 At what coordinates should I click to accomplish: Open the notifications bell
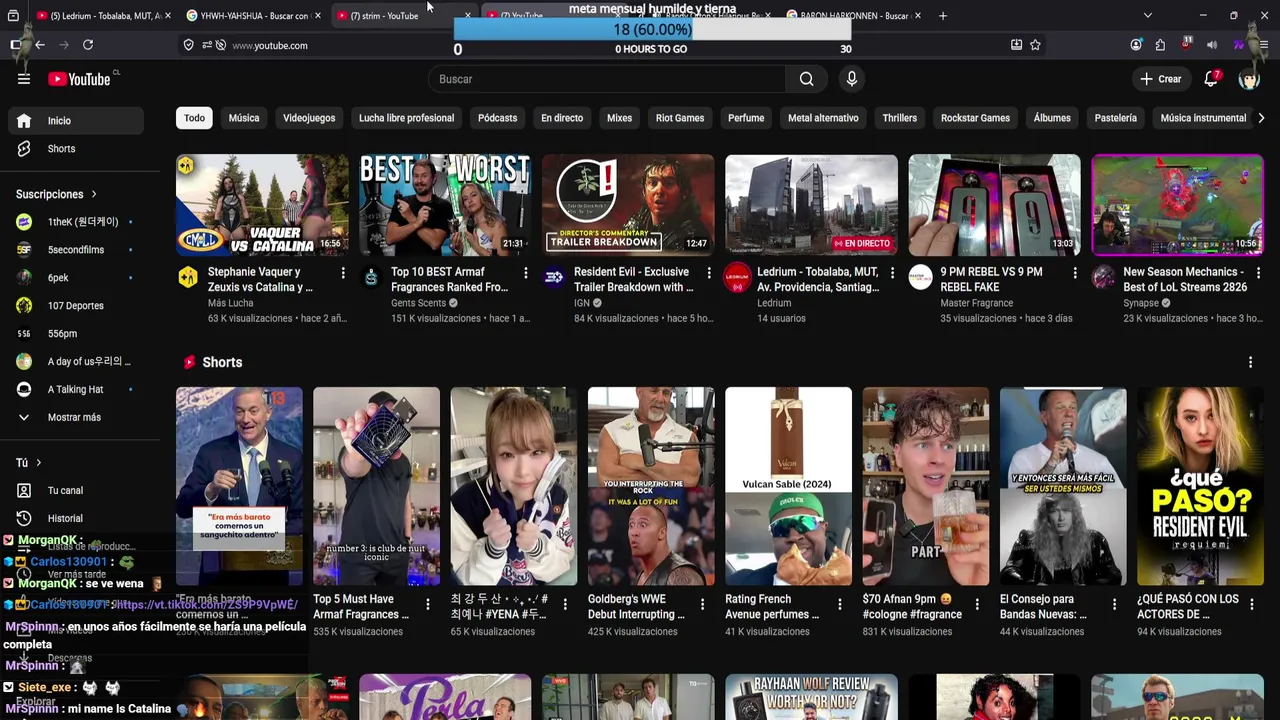point(1211,79)
